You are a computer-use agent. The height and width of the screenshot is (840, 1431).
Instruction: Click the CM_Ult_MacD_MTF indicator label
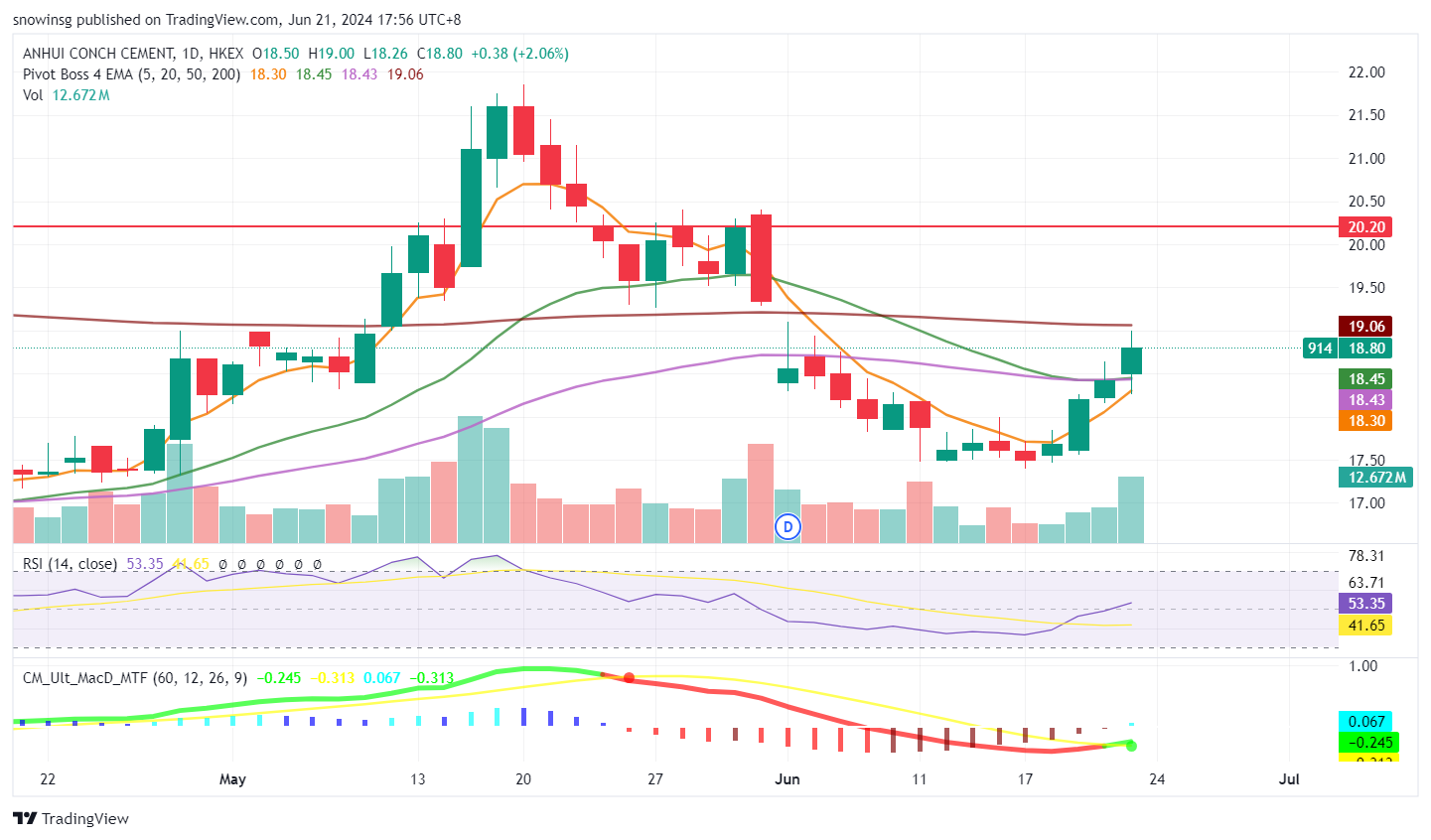(136, 678)
